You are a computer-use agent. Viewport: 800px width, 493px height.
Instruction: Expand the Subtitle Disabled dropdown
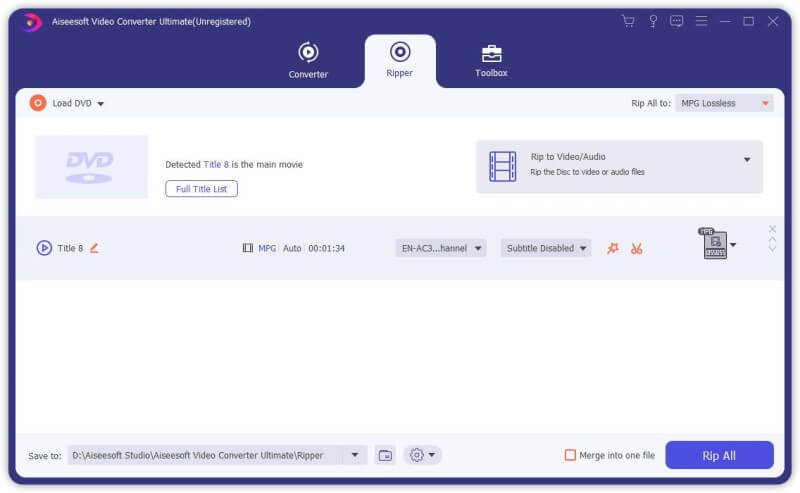click(546, 248)
